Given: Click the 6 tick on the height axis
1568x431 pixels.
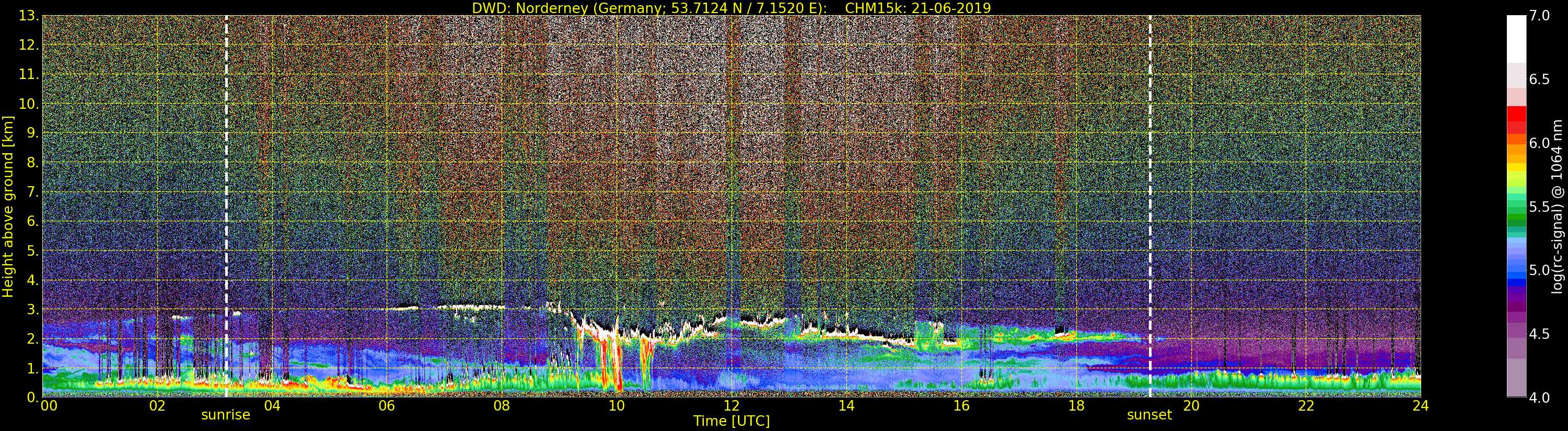Looking at the screenshot, I should pos(32,222).
